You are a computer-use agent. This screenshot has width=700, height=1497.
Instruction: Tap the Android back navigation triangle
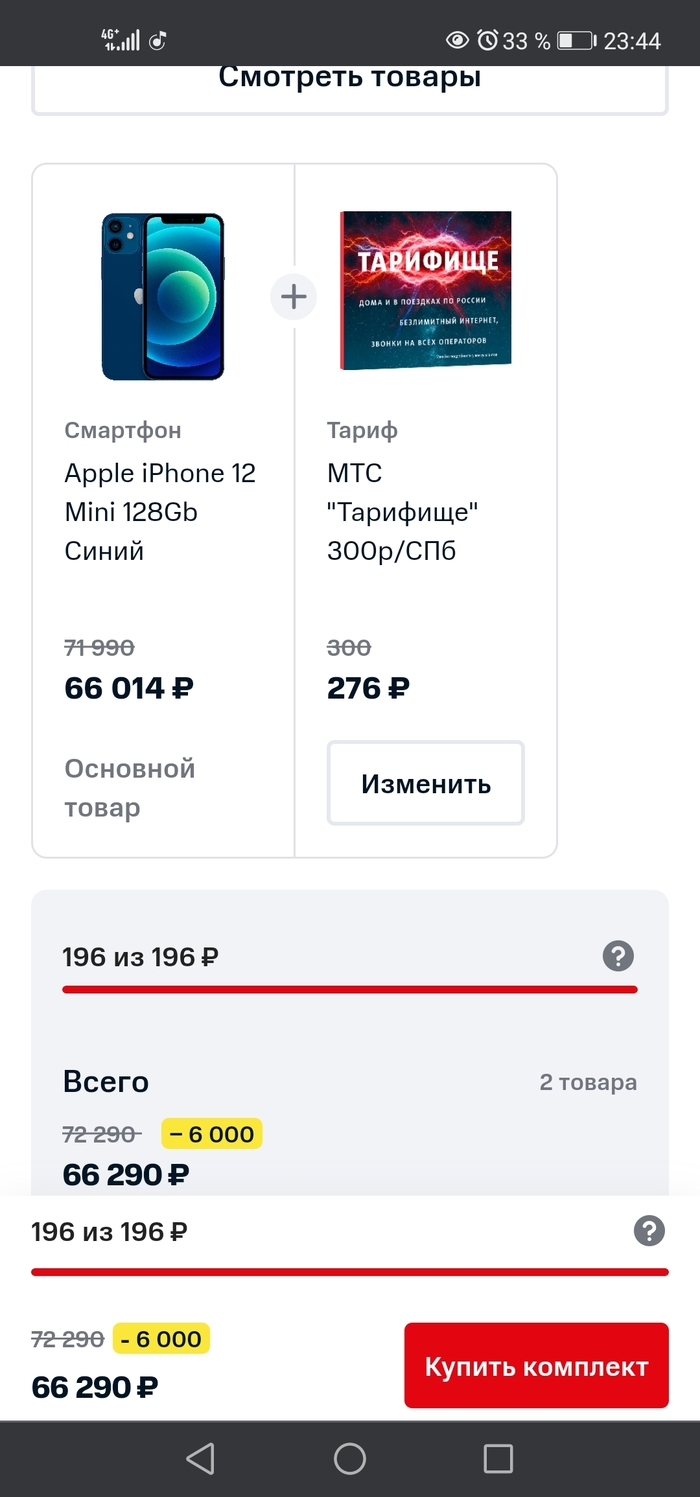pos(201,1458)
